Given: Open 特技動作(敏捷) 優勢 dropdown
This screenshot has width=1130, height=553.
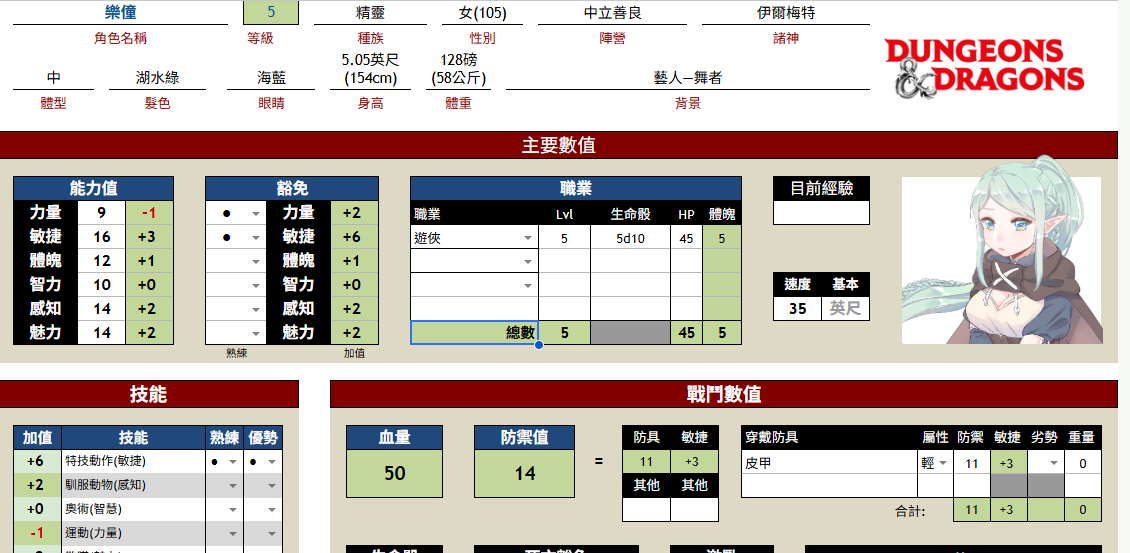Looking at the screenshot, I should point(272,461).
